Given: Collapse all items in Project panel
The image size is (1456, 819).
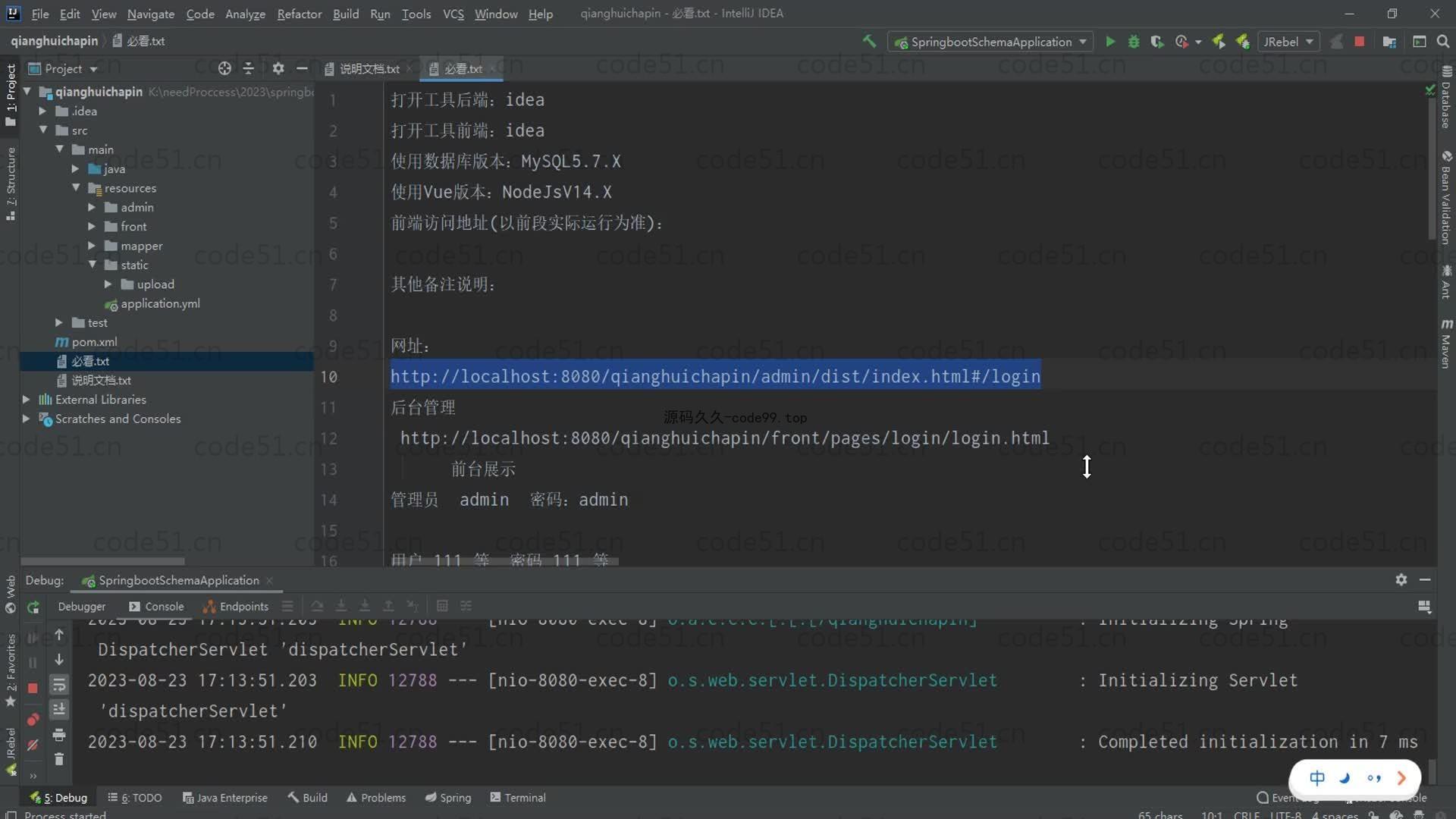Looking at the screenshot, I should point(248,68).
